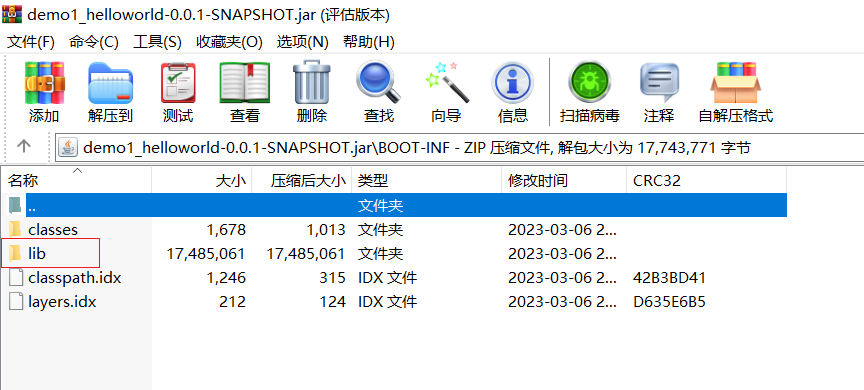Start Virus Scan (扫描病毒) icon

click(x=590, y=91)
